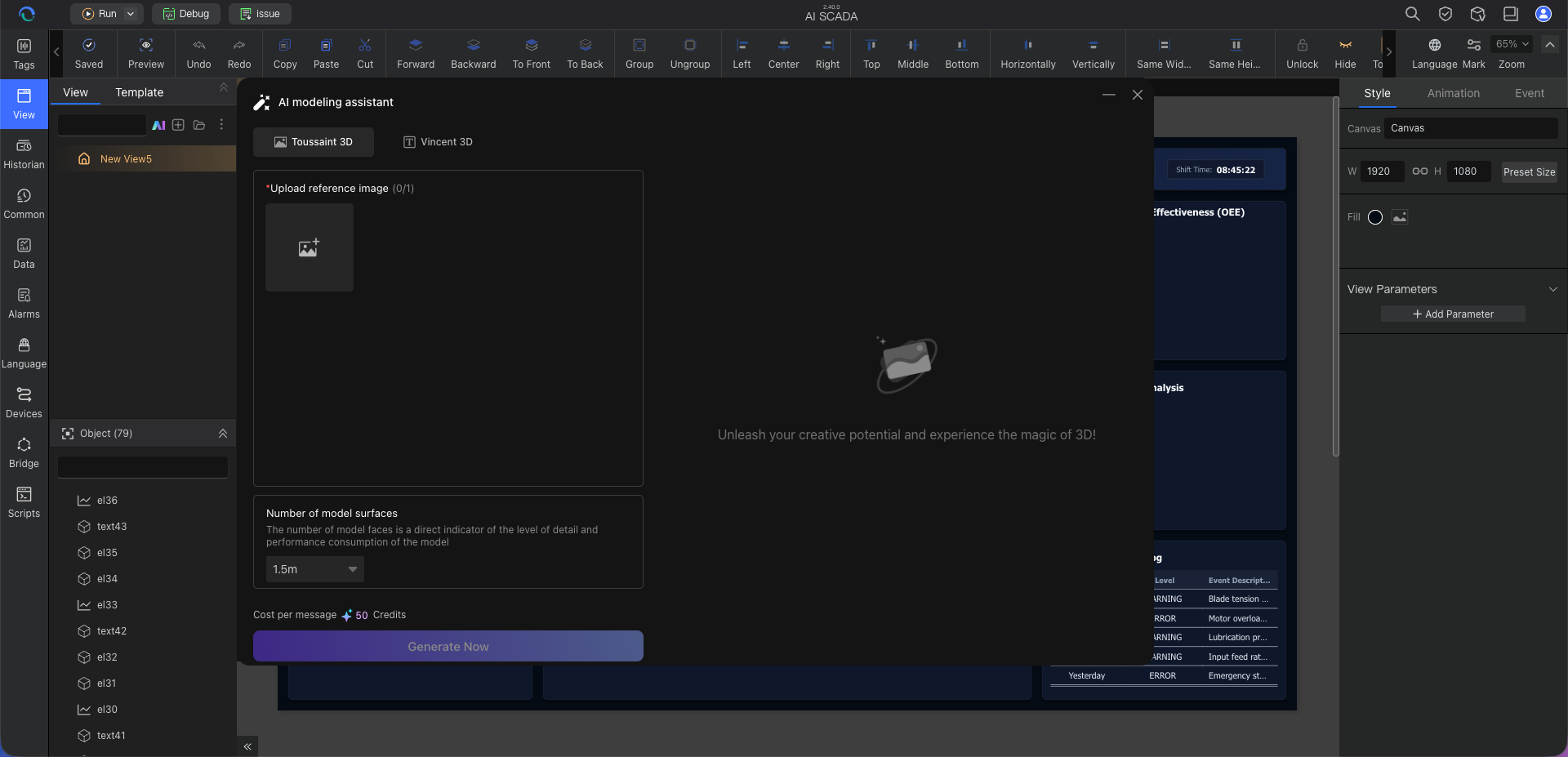Edit the canvas width 1920 field
The width and height of the screenshot is (1568, 757).
coord(1383,171)
